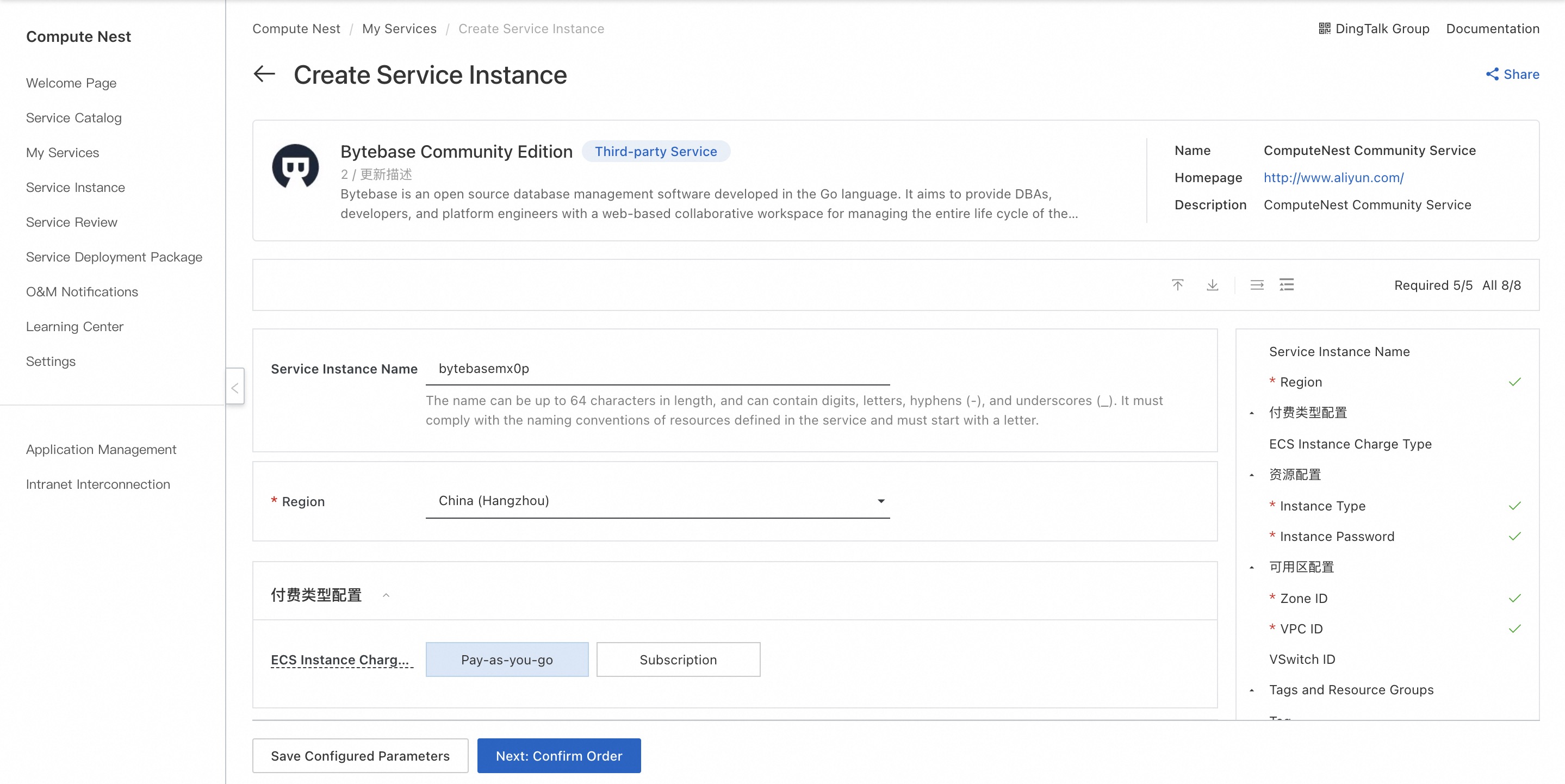
Task: Open the Region dropdown
Action: (x=657, y=500)
